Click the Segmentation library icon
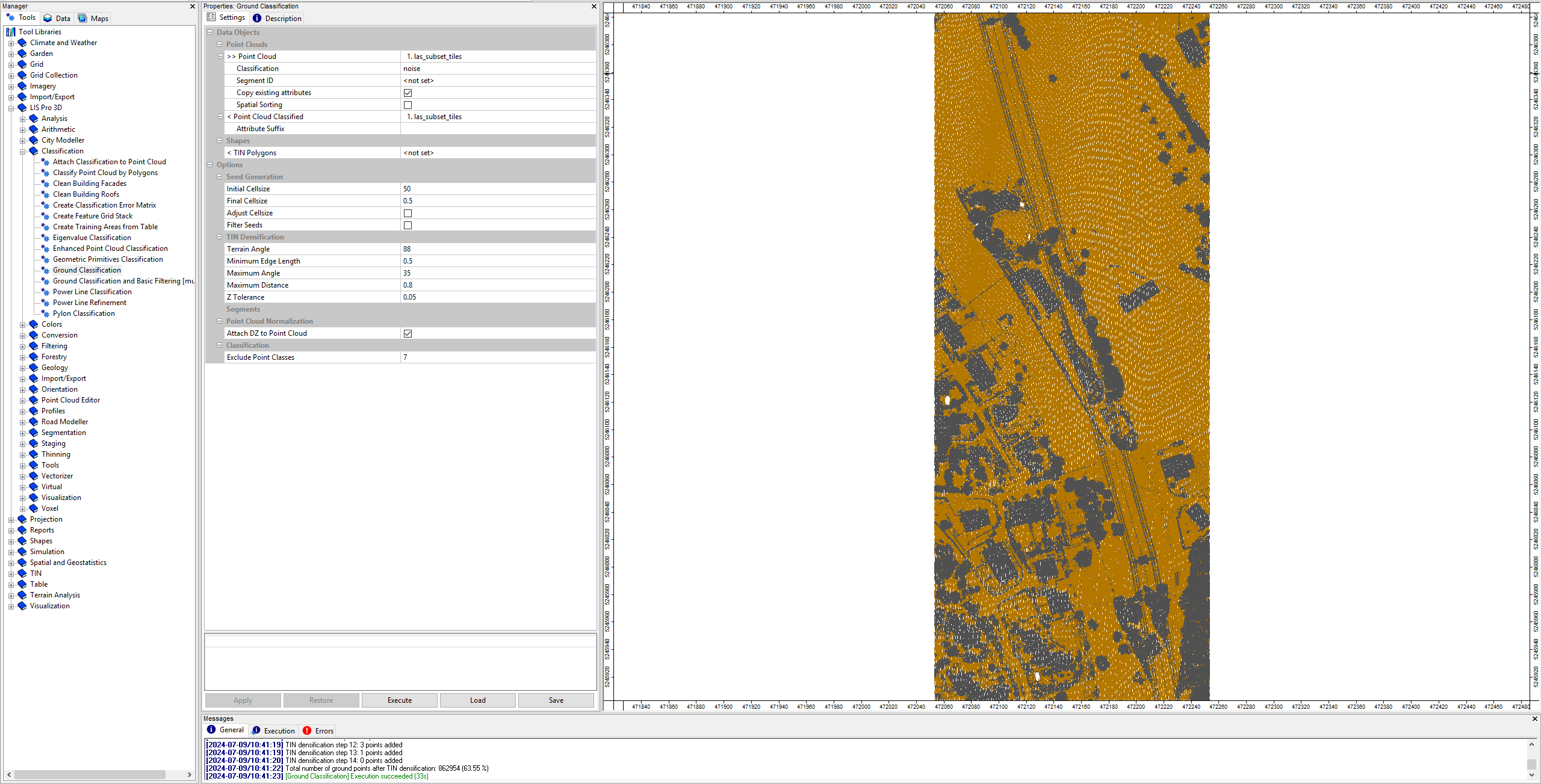Viewport: 1541px width, 784px height. click(34, 433)
